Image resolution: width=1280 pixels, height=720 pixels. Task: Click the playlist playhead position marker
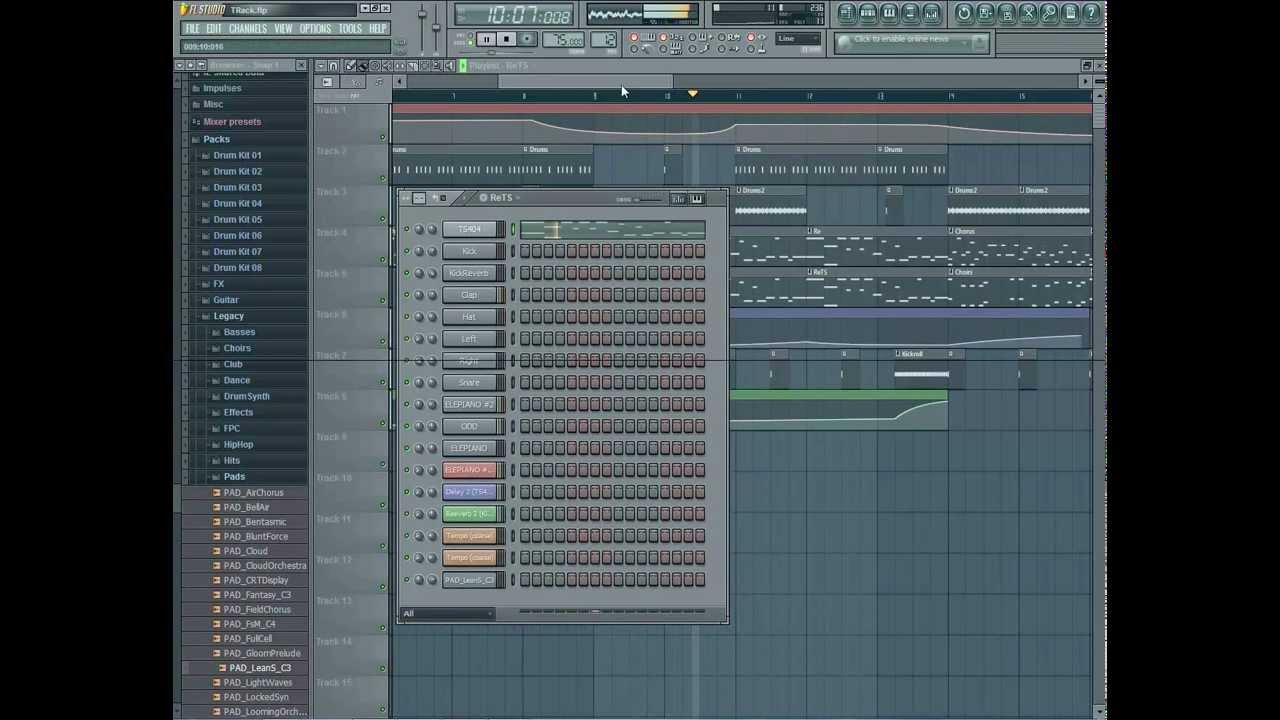[692, 94]
